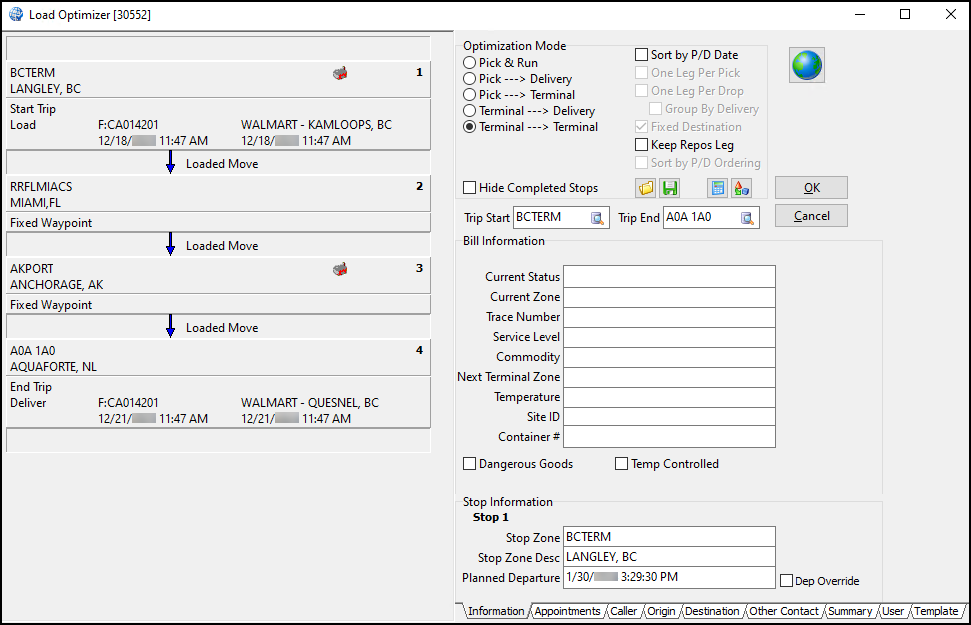This screenshot has width=971, height=625.
Task: Toggle Sort by P/D Date
Action: coord(640,55)
